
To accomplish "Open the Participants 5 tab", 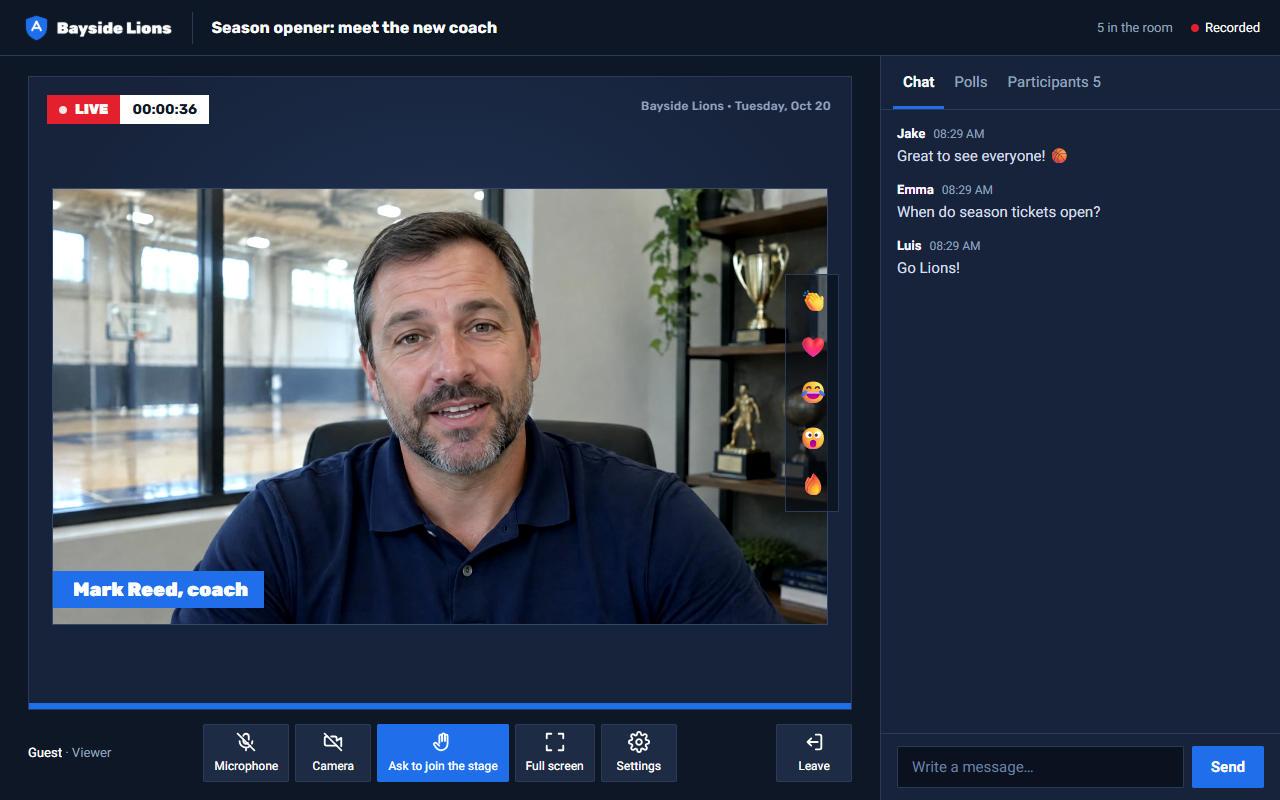I will coord(1054,82).
